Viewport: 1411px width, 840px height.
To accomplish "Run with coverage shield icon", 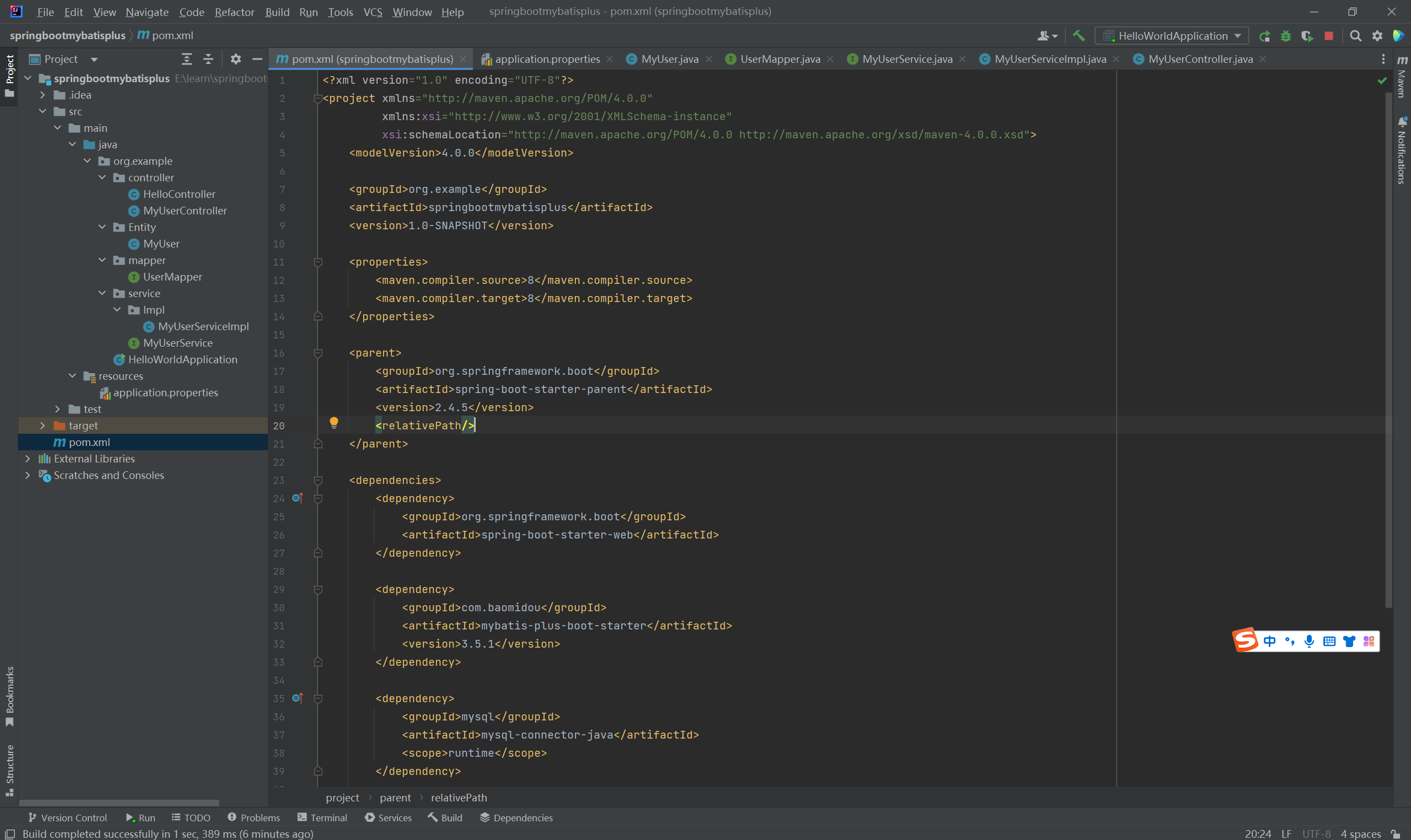I will pyautogui.click(x=1307, y=36).
